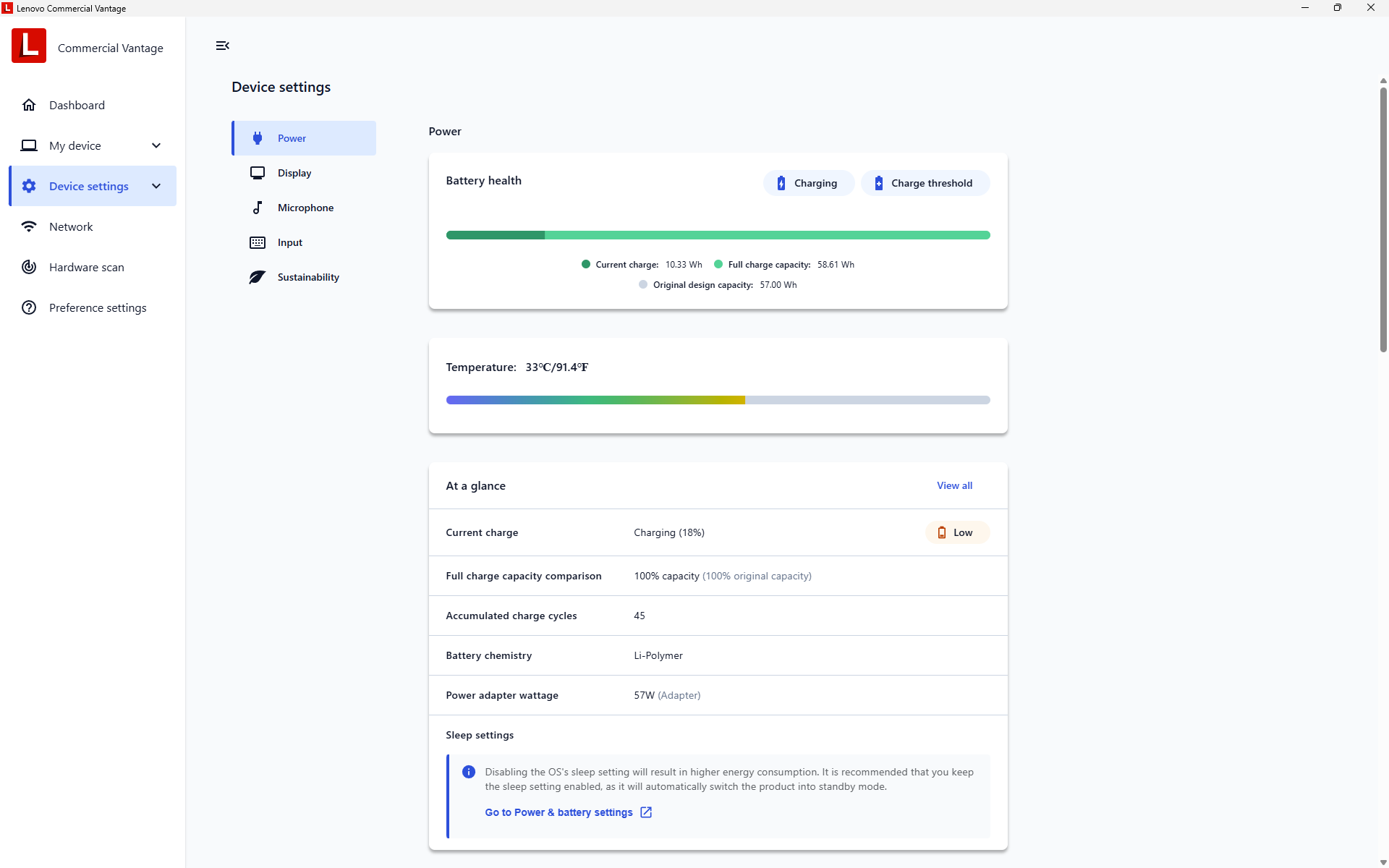Click the 10.33 Wh current charge value

point(684,264)
